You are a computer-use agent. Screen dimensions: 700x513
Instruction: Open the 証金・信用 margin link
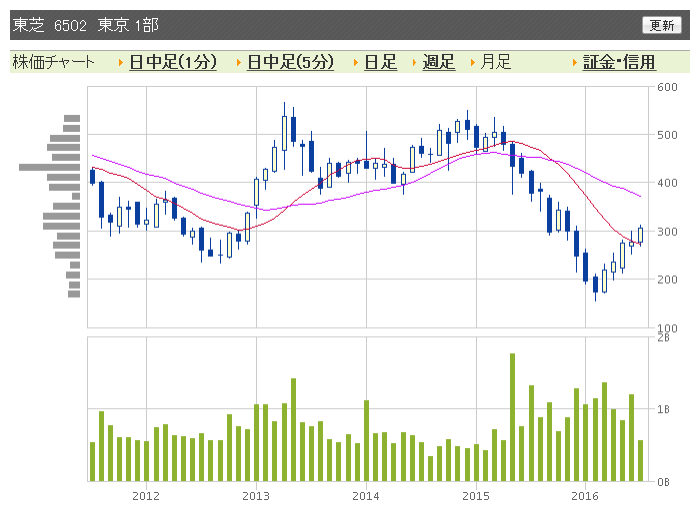pos(619,62)
